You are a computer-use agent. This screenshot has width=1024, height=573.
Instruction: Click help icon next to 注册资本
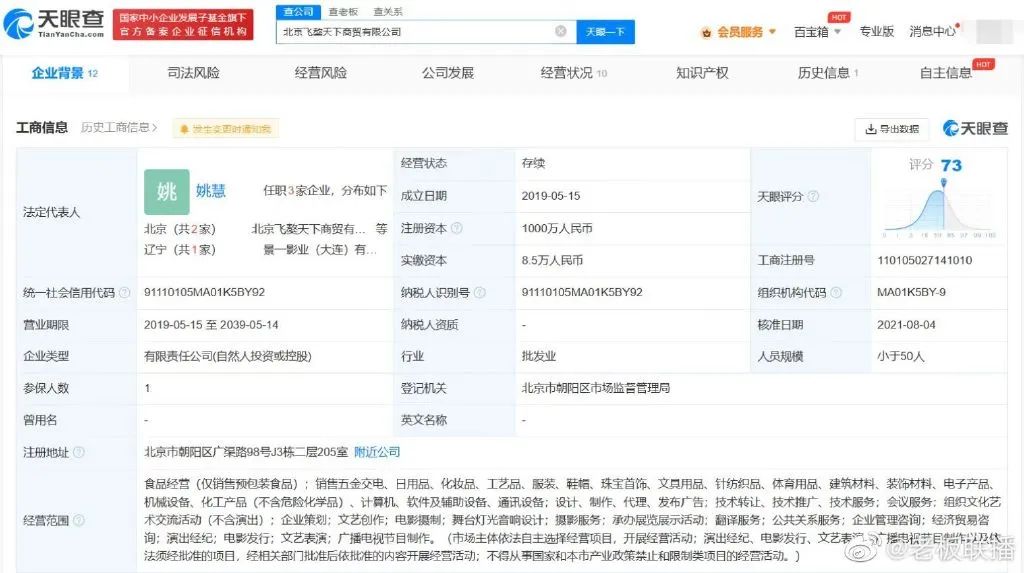point(456,228)
